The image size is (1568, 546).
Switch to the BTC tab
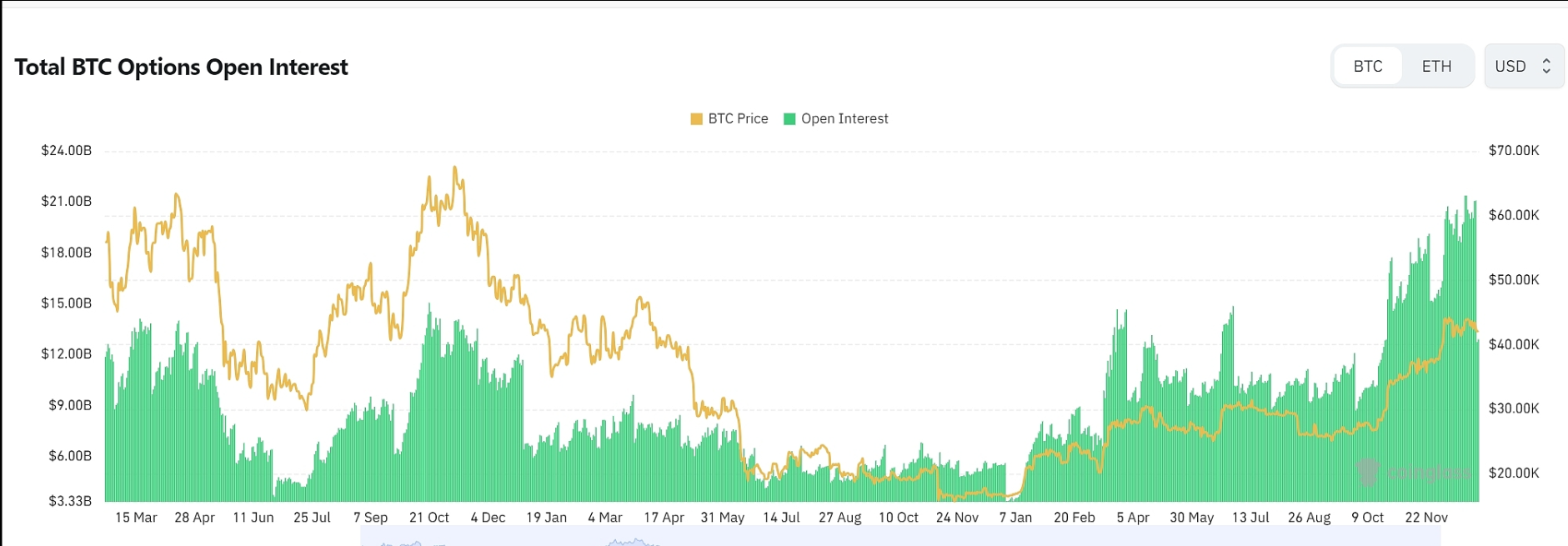[1368, 67]
